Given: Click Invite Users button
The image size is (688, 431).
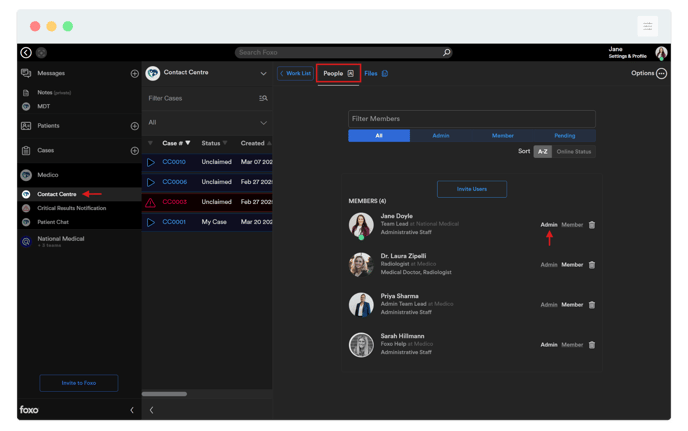Looking at the screenshot, I should pyautogui.click(x=472, y=189).
